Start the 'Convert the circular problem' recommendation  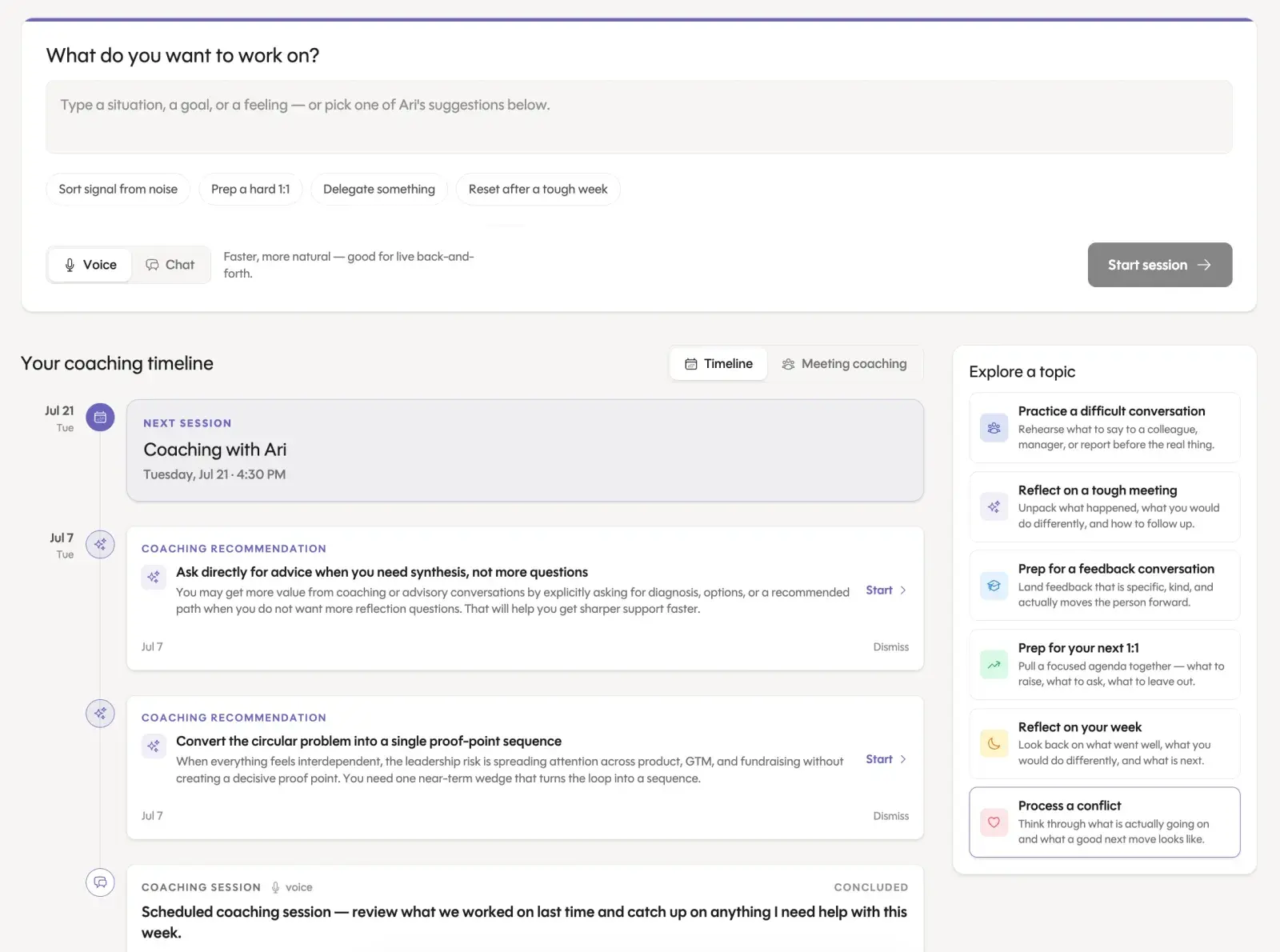(x=886, y=759)
